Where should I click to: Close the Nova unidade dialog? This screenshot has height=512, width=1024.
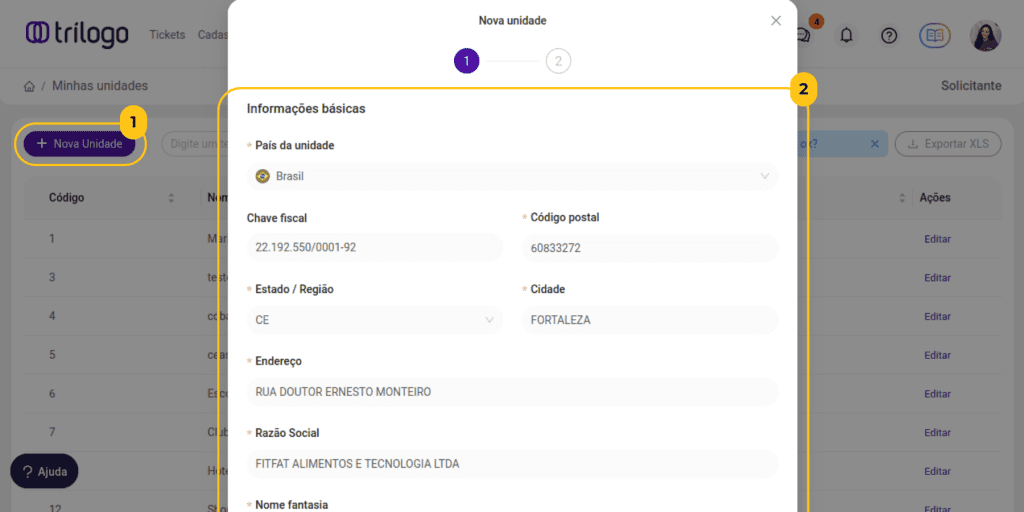pyautogui.click(x=776, y=21)
